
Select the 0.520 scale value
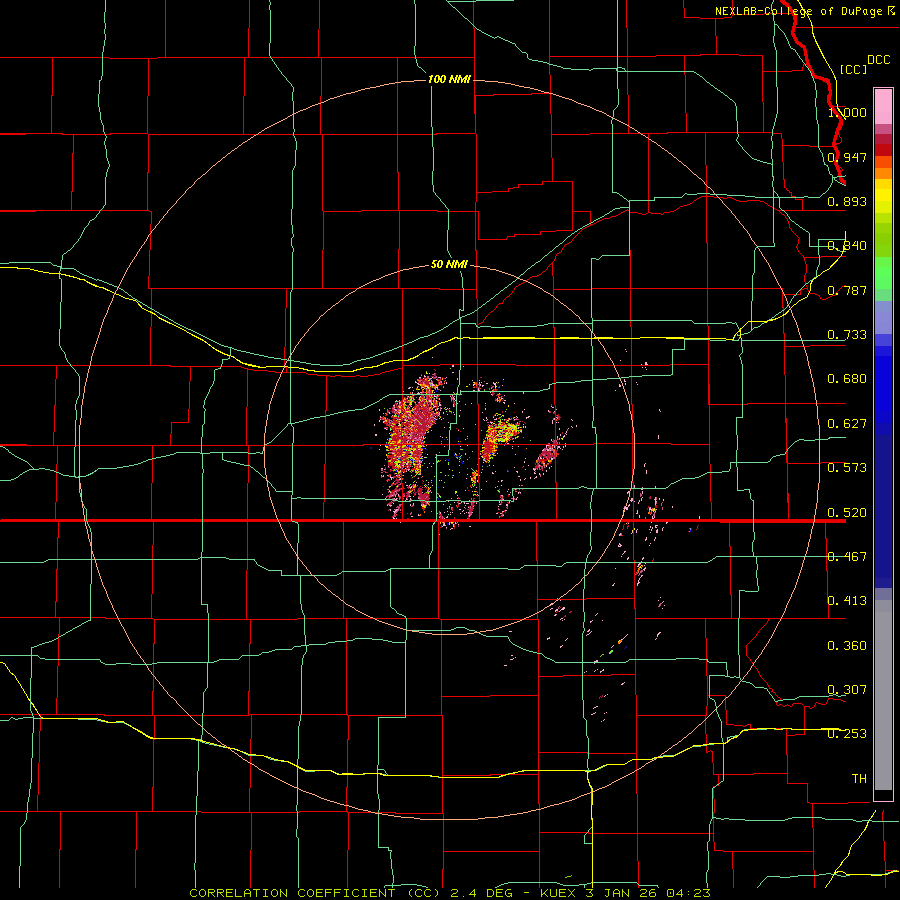point(847,512)
